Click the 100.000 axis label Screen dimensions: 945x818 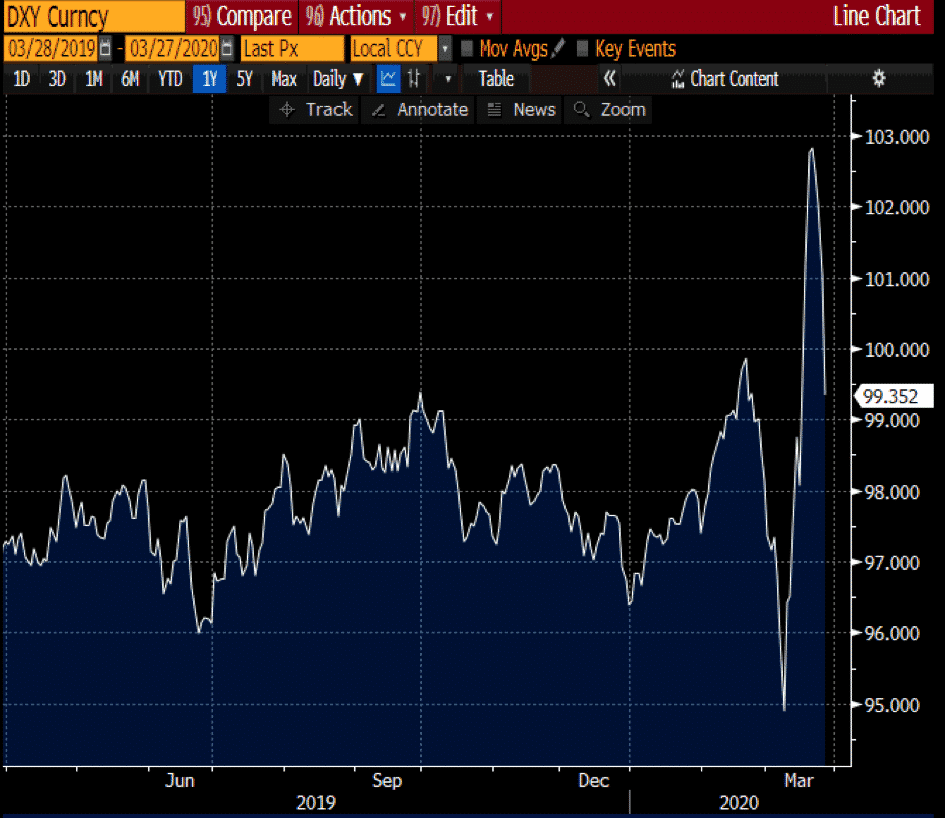click(x=897, y=350)
